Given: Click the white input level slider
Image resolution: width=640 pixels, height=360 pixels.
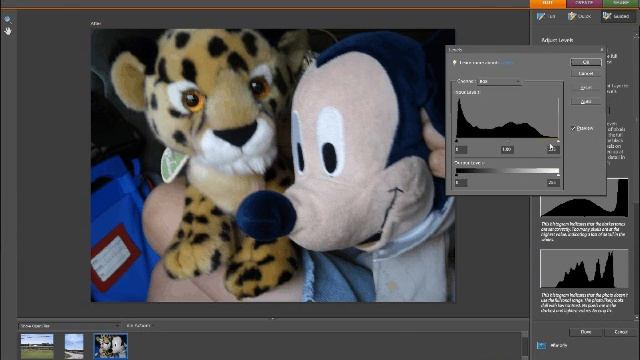Looking at the screenshot, I should pos(558,141).
